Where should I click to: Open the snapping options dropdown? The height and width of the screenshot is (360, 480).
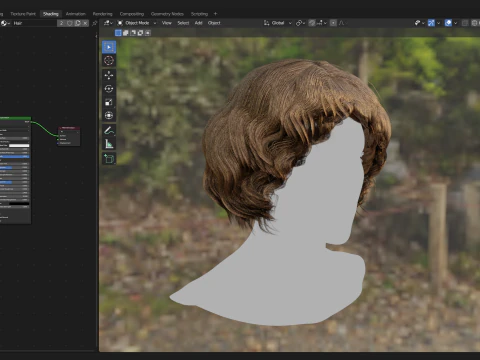322,23
